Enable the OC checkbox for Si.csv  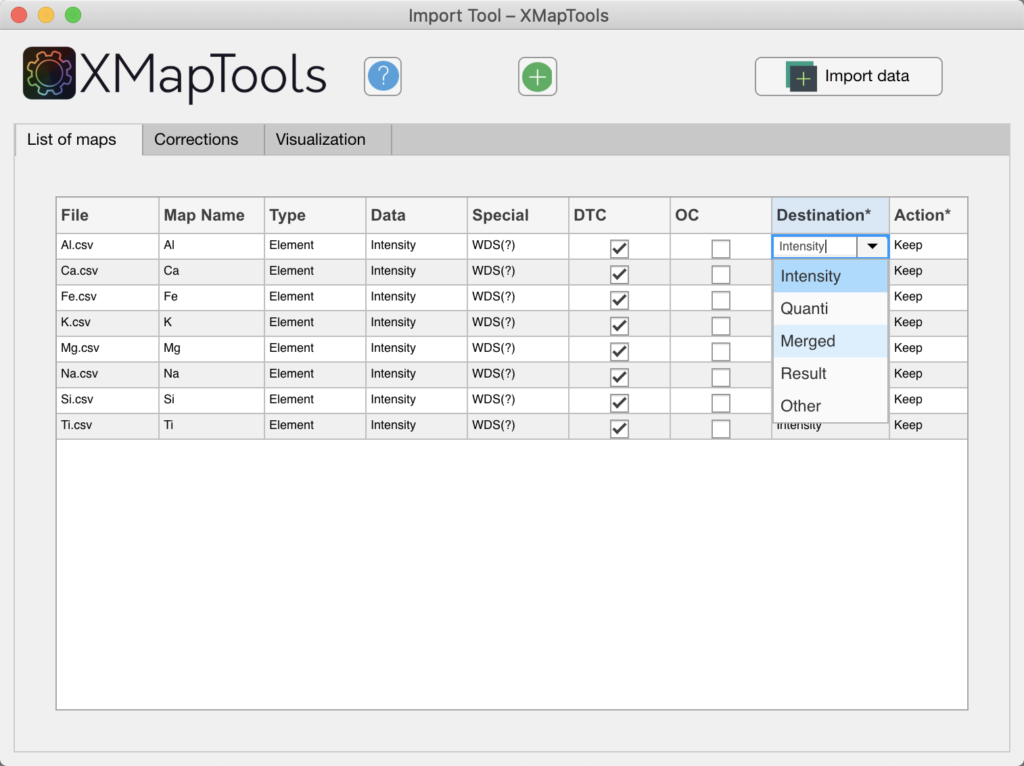720,402
